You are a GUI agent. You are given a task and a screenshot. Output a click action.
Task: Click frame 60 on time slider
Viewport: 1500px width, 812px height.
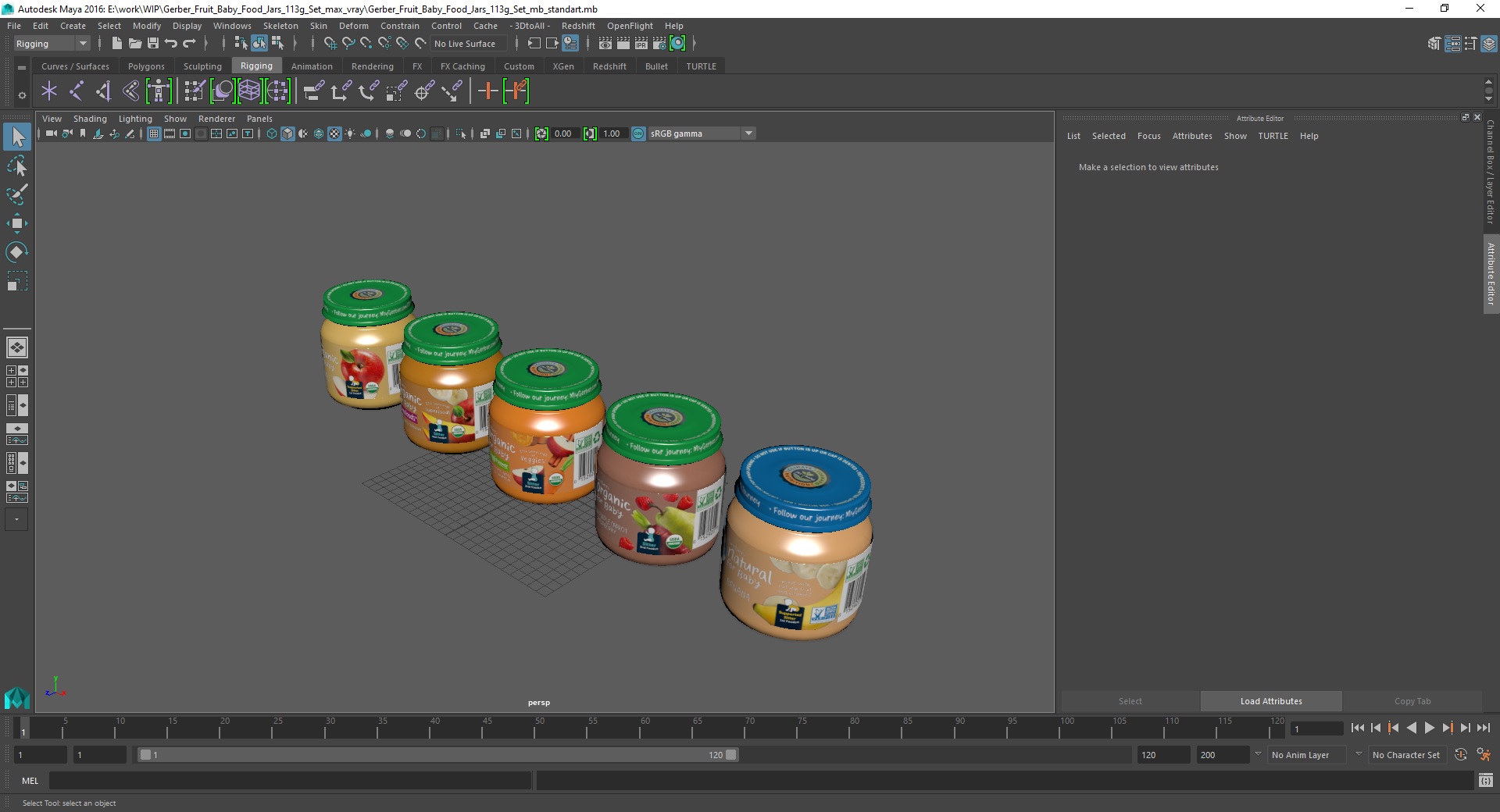pyautogui.click(x=644, y=728)
